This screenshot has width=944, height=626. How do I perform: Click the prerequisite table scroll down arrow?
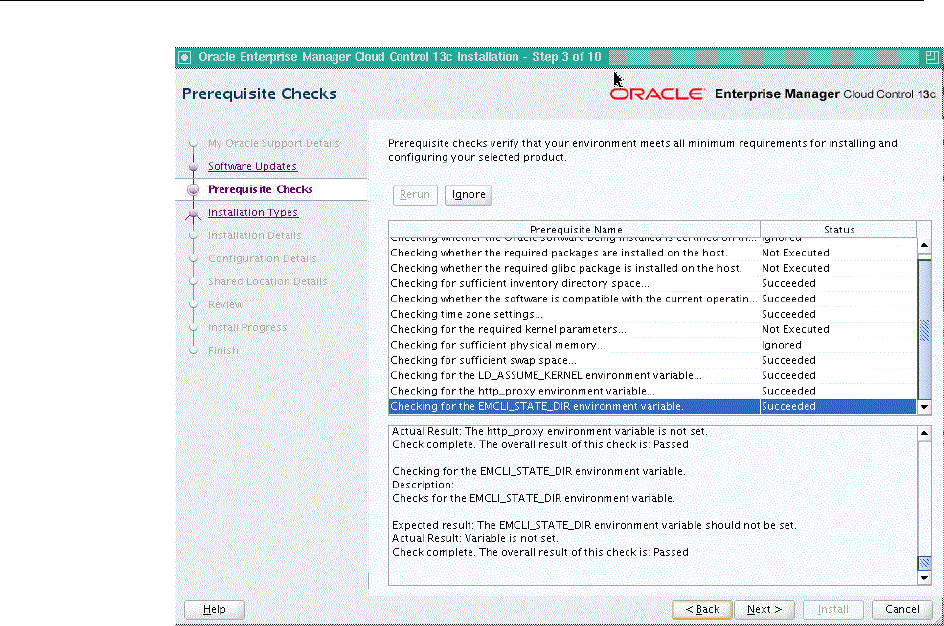tap(924, 407)
